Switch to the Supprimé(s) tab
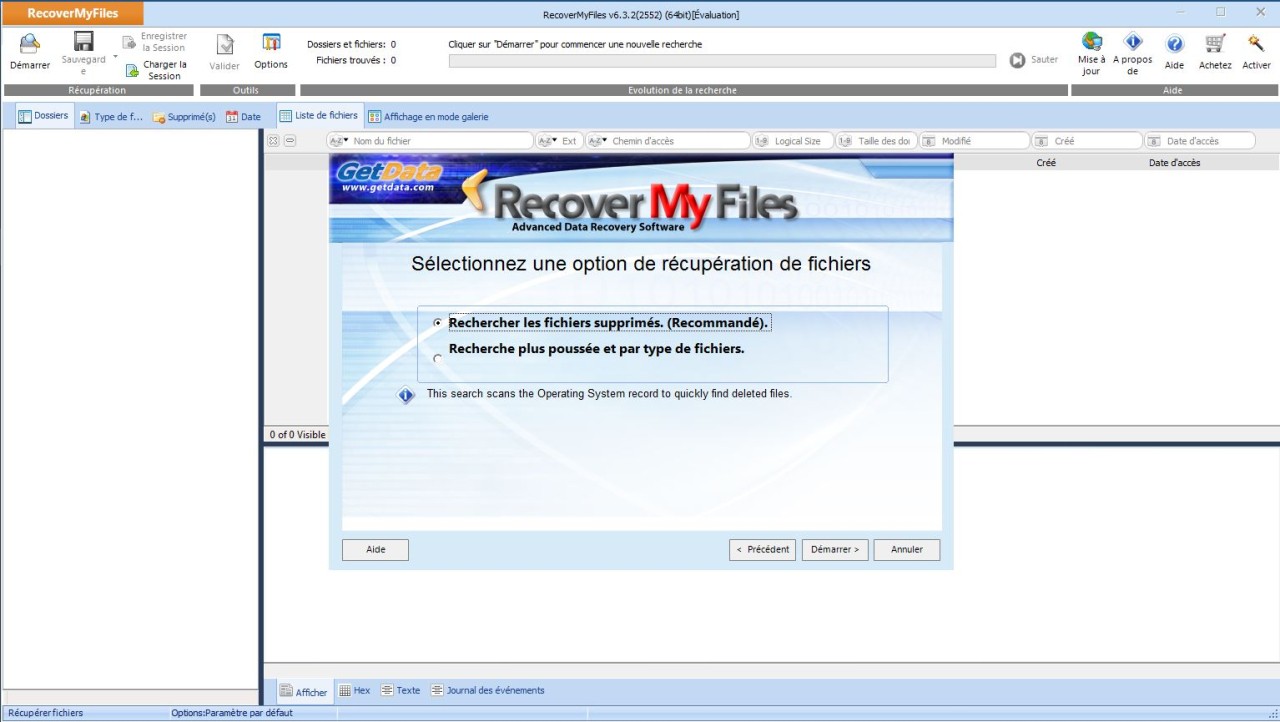 pyautogui.click(x=183, y=116)
